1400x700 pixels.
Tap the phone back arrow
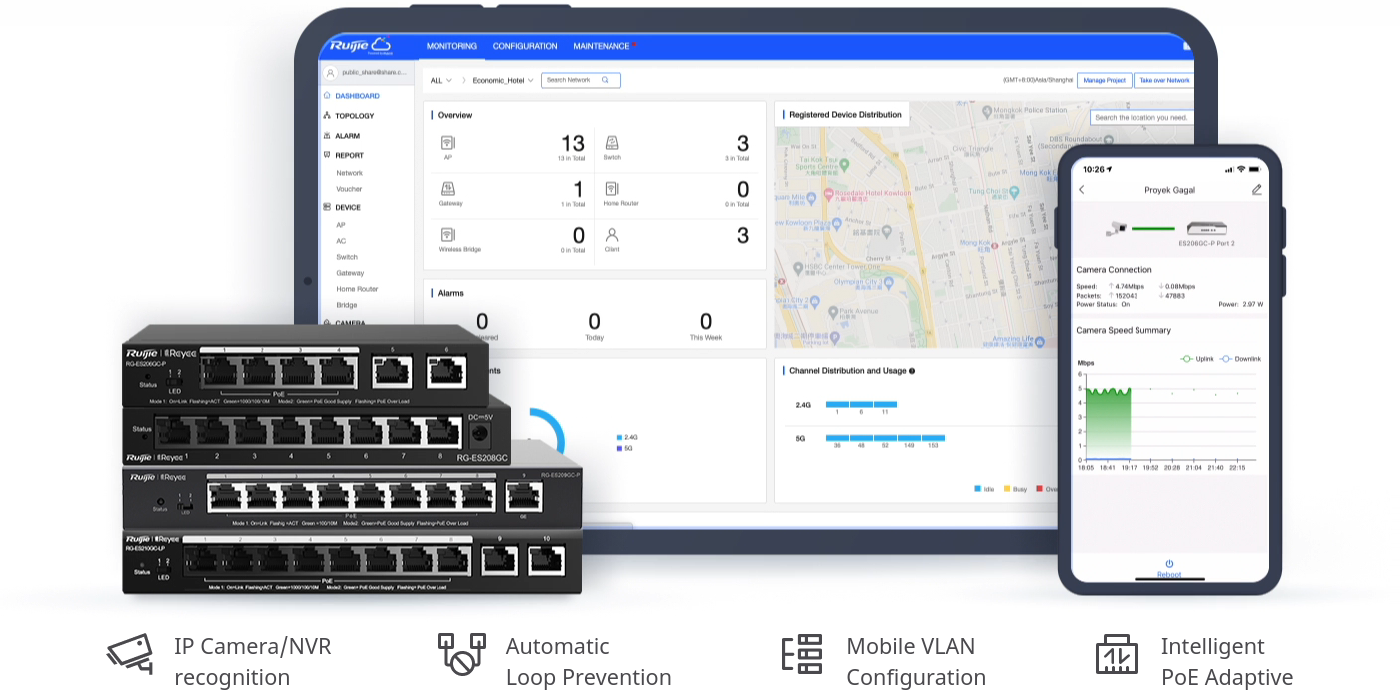[x=1082, y=190]
